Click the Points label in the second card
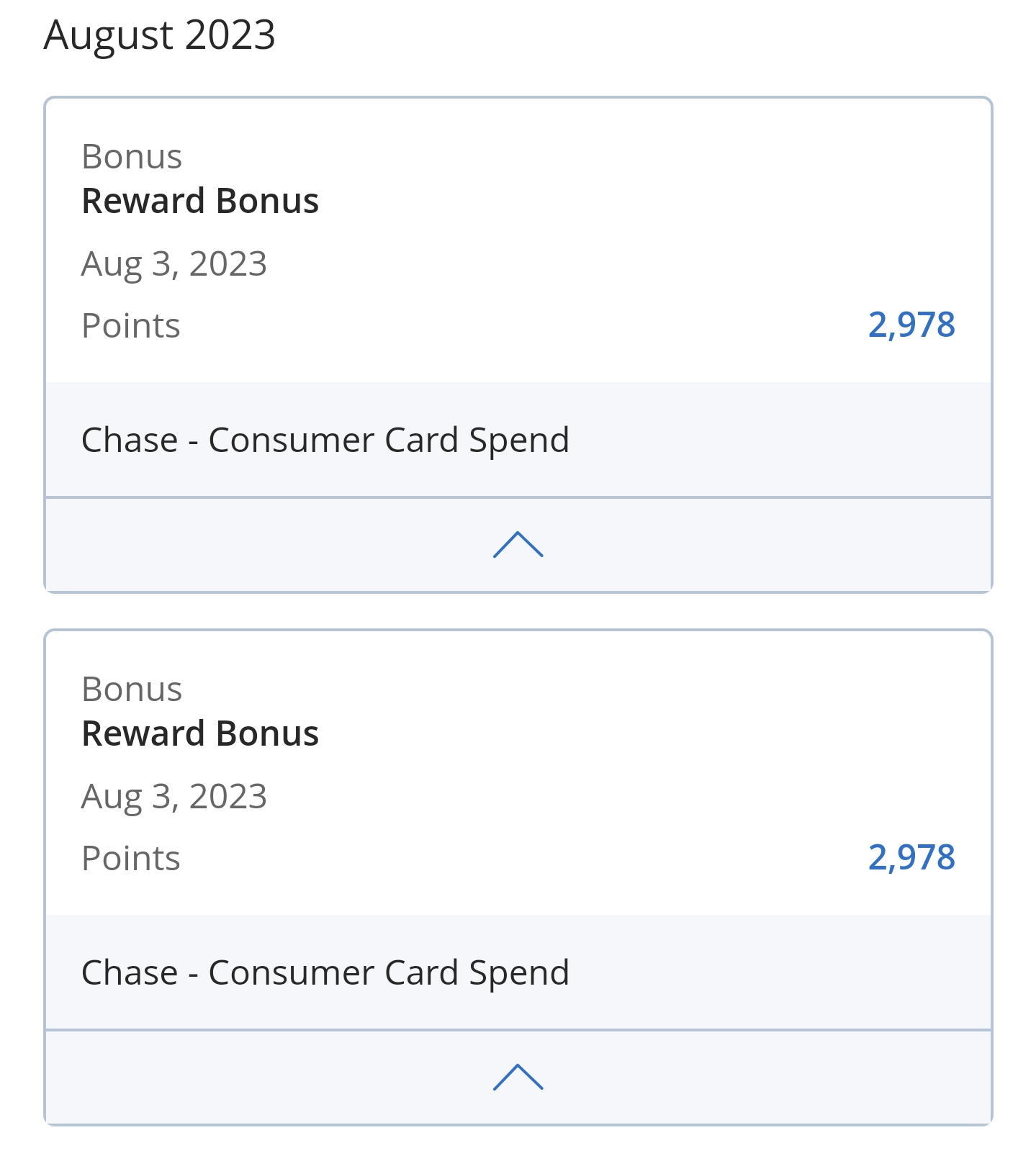This screenshot has height=1161, width=1036. 131,858
